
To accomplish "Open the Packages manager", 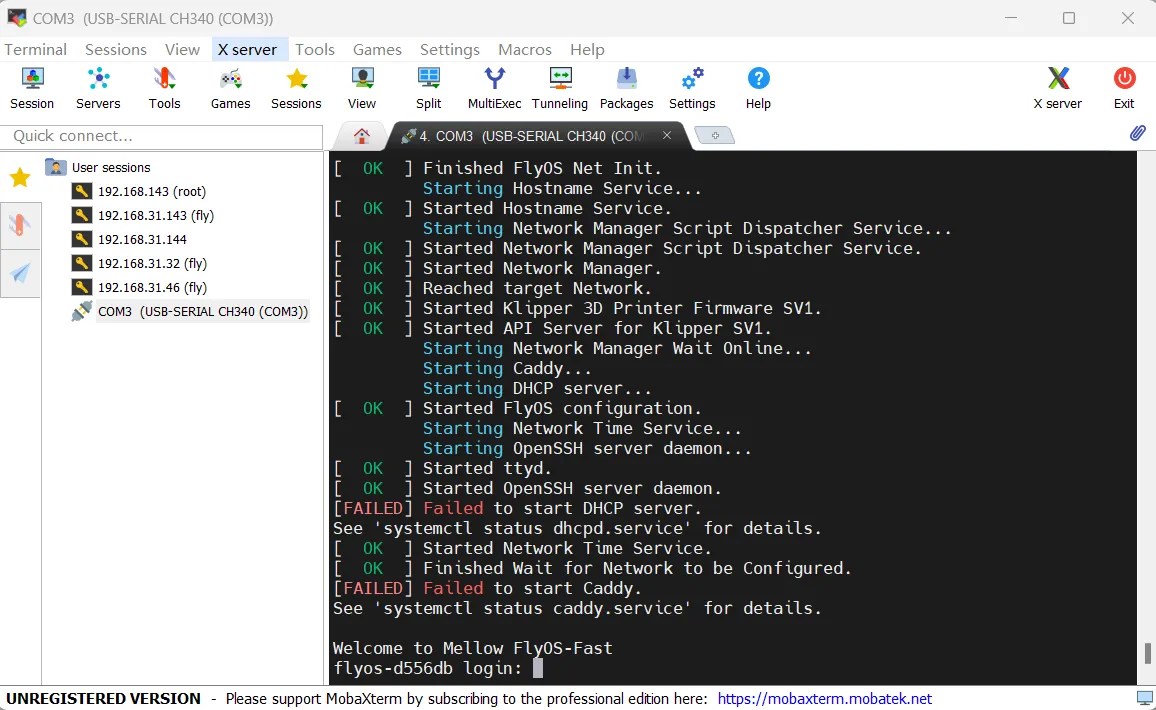I will [626, 88].
